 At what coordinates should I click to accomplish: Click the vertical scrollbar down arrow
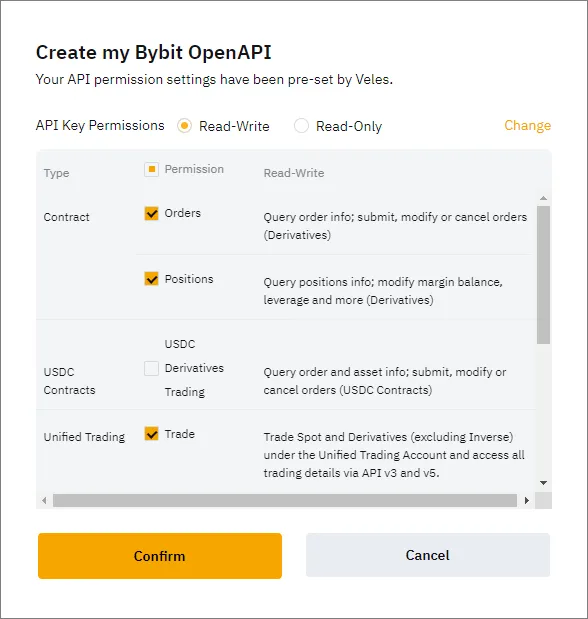[543, 483]
